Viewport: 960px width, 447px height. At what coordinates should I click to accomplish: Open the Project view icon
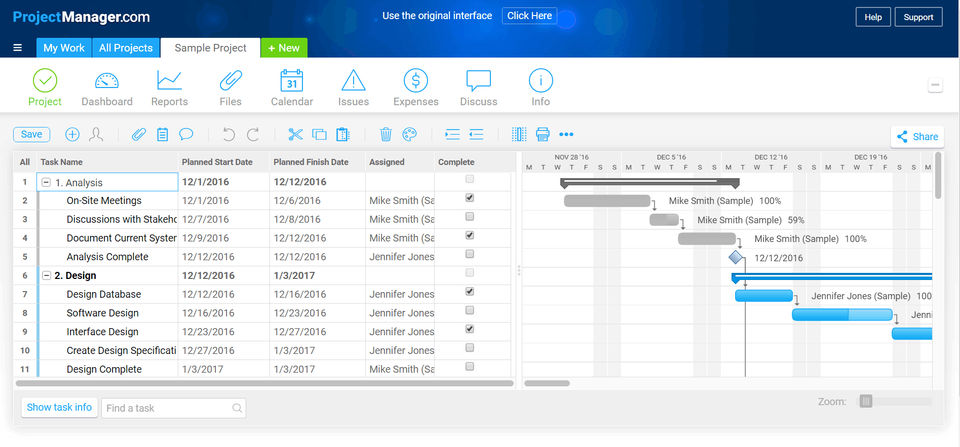click(45, 80)
